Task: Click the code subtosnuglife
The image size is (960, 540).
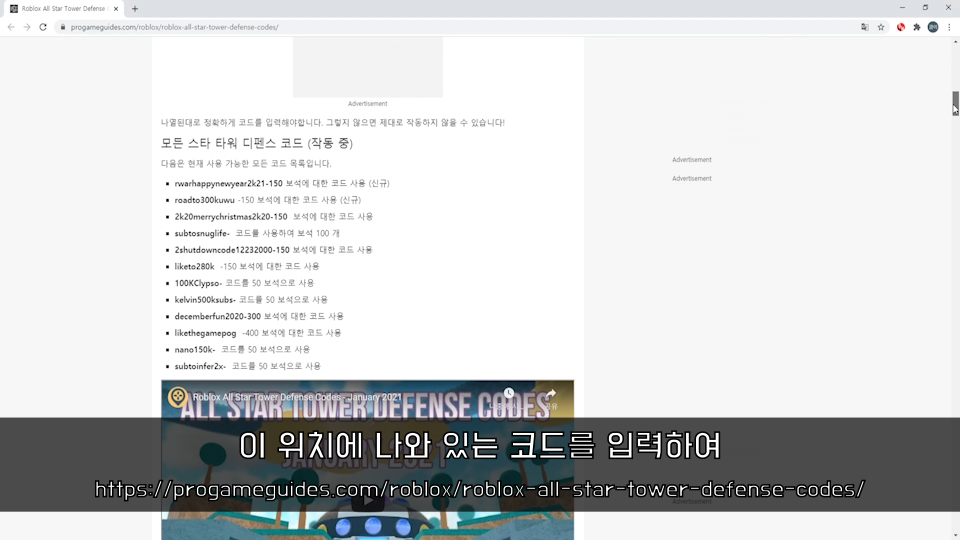Action: [201, 233]
